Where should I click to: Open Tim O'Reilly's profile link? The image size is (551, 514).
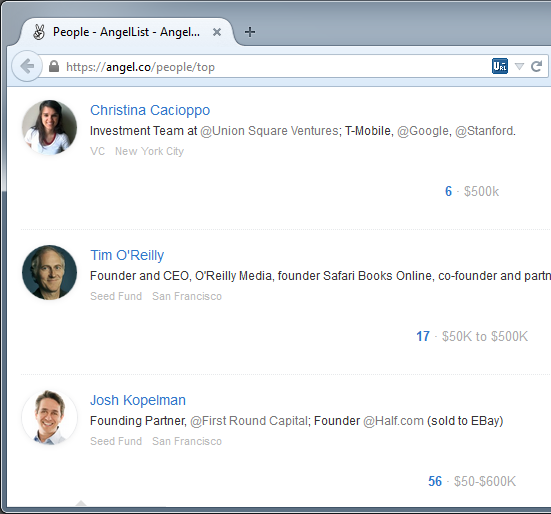click(x=127, y=255)
